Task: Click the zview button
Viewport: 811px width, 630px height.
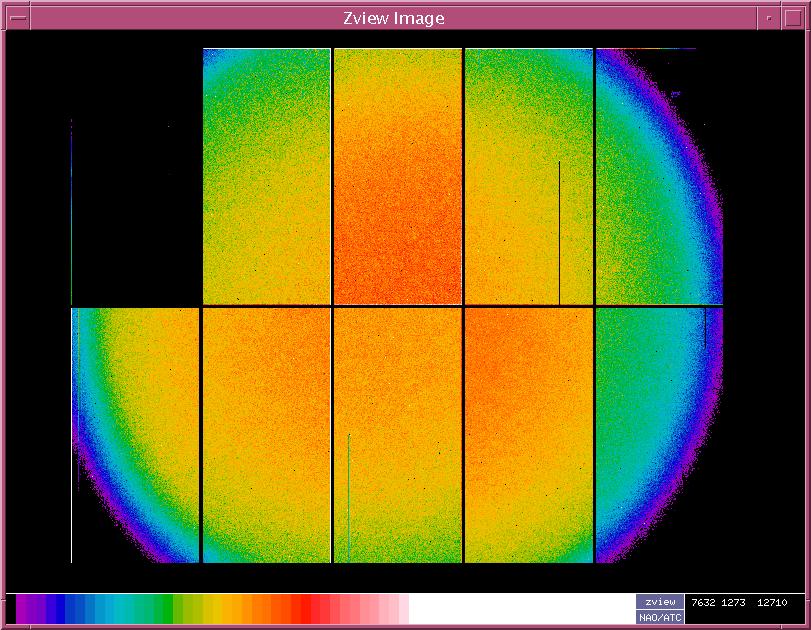Action: point(660,602)
